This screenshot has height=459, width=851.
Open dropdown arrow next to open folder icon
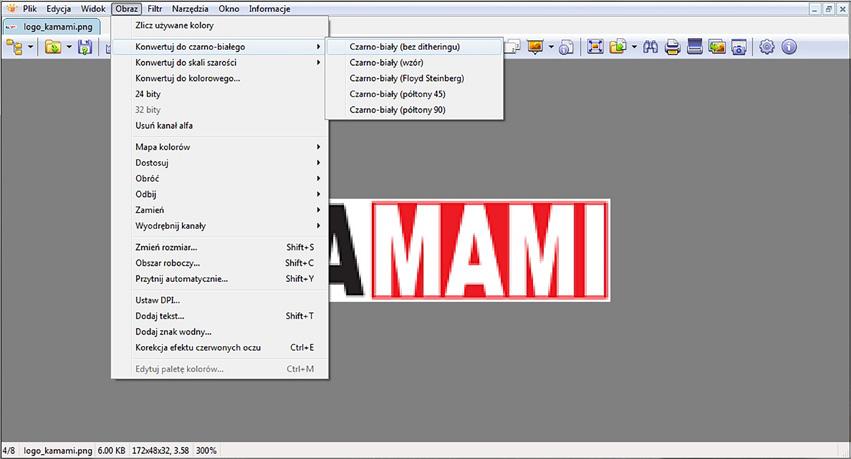coord(69,47)
